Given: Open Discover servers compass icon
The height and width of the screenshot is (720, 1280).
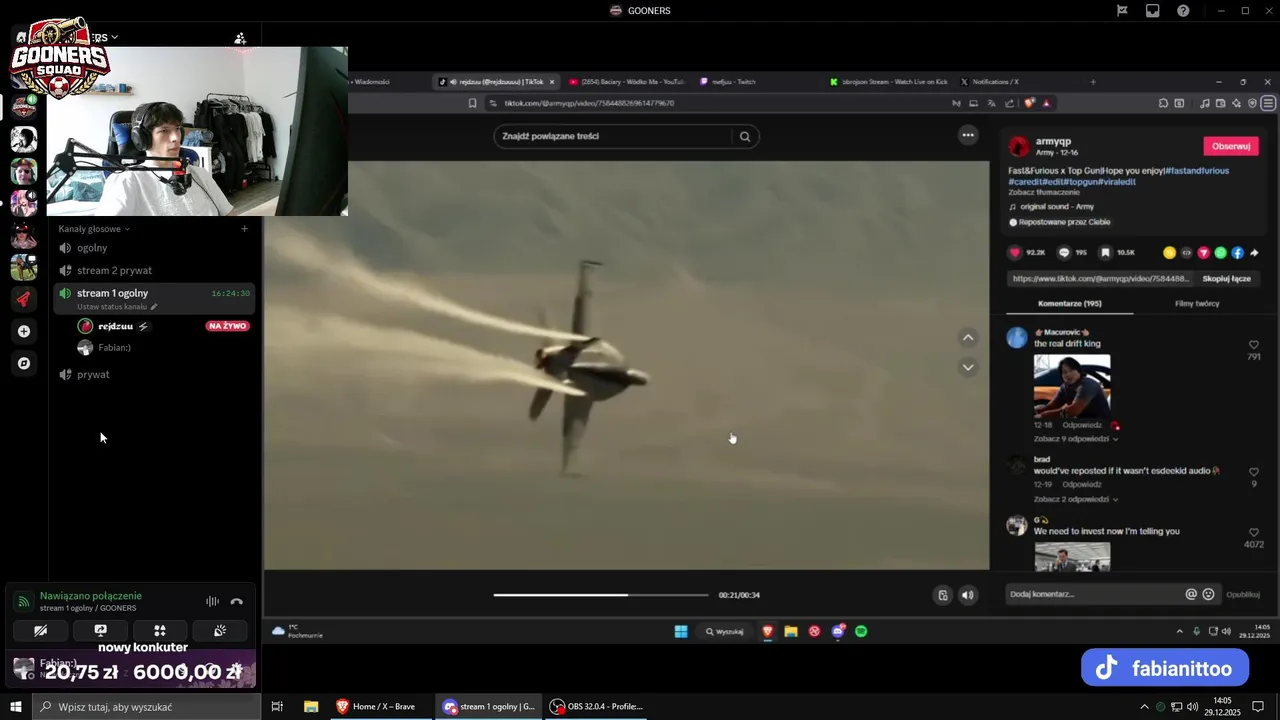Looking at the screenshot, I should 24,363.
